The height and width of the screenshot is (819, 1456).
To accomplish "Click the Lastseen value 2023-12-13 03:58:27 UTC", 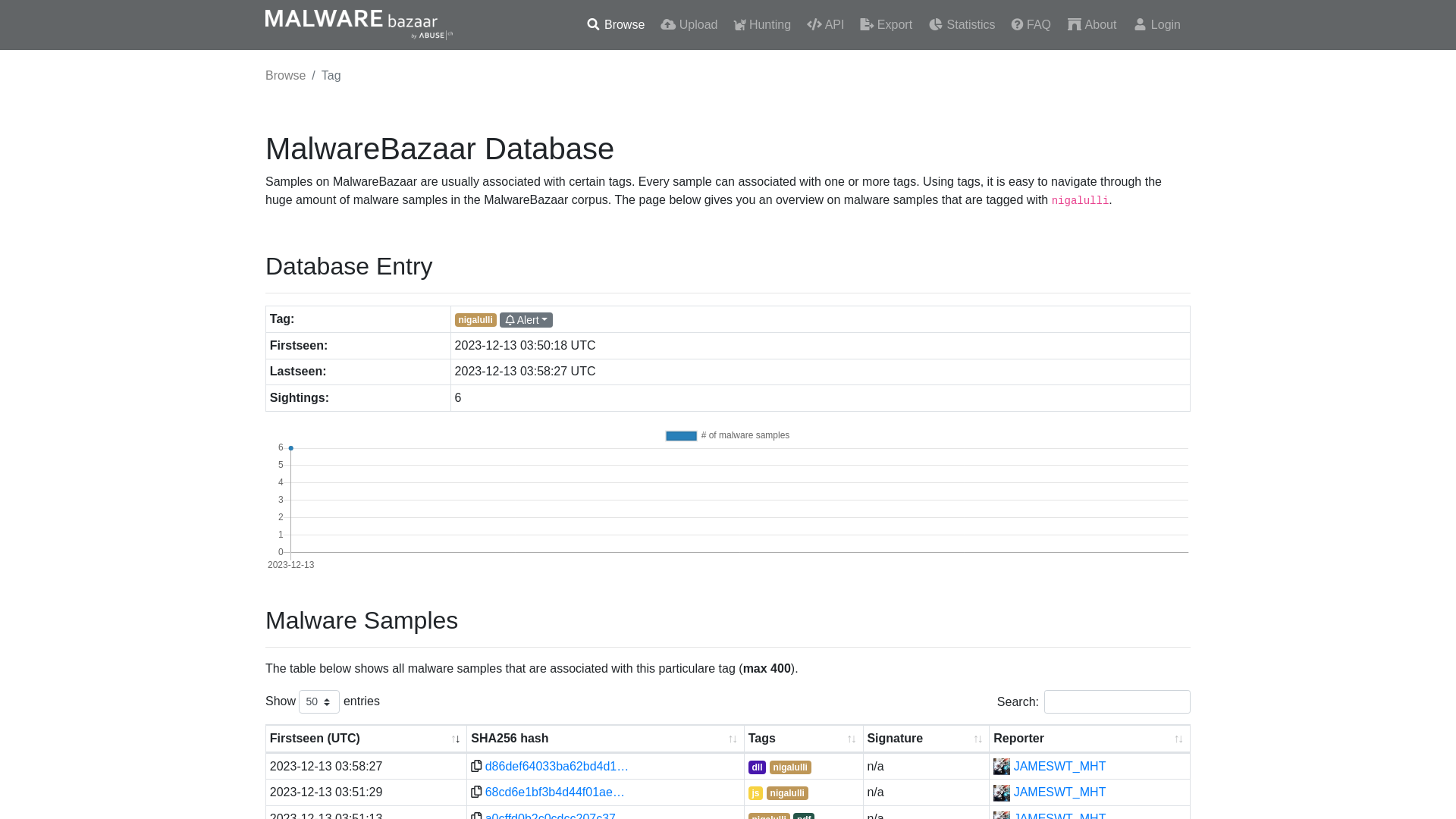I will (x=525, y=372).
